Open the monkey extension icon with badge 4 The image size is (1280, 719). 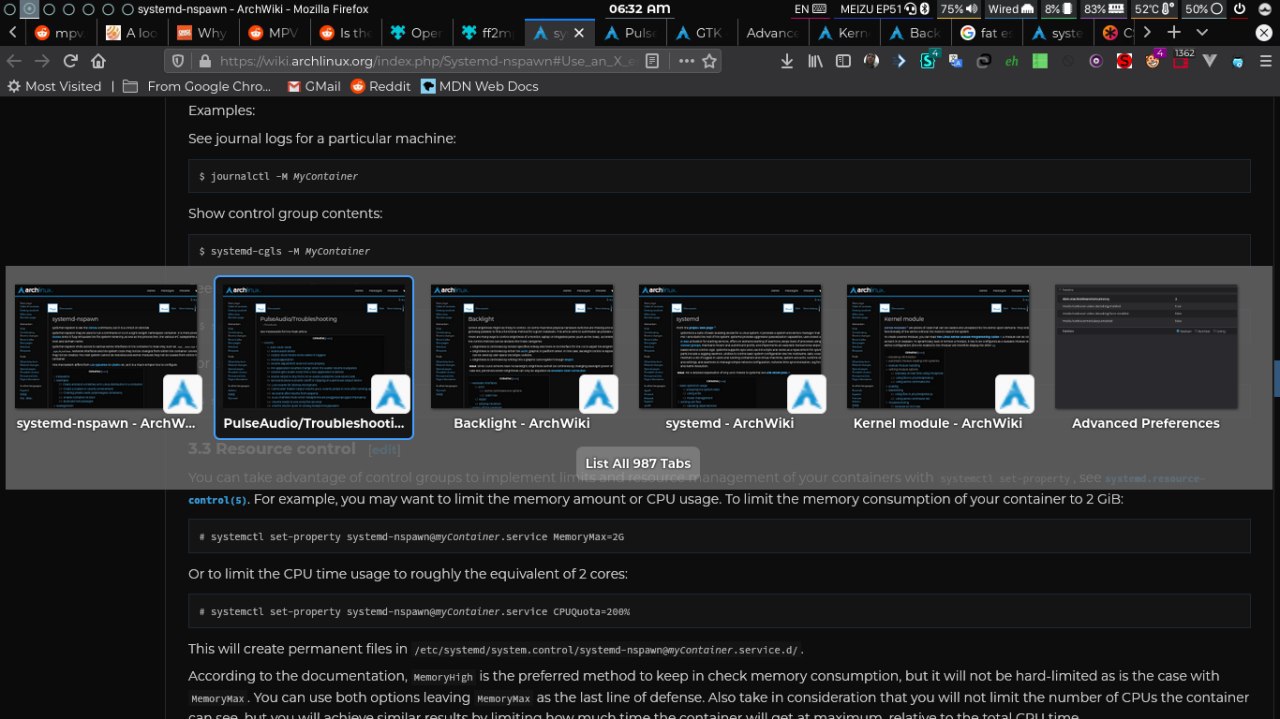tap(1153, 60)
